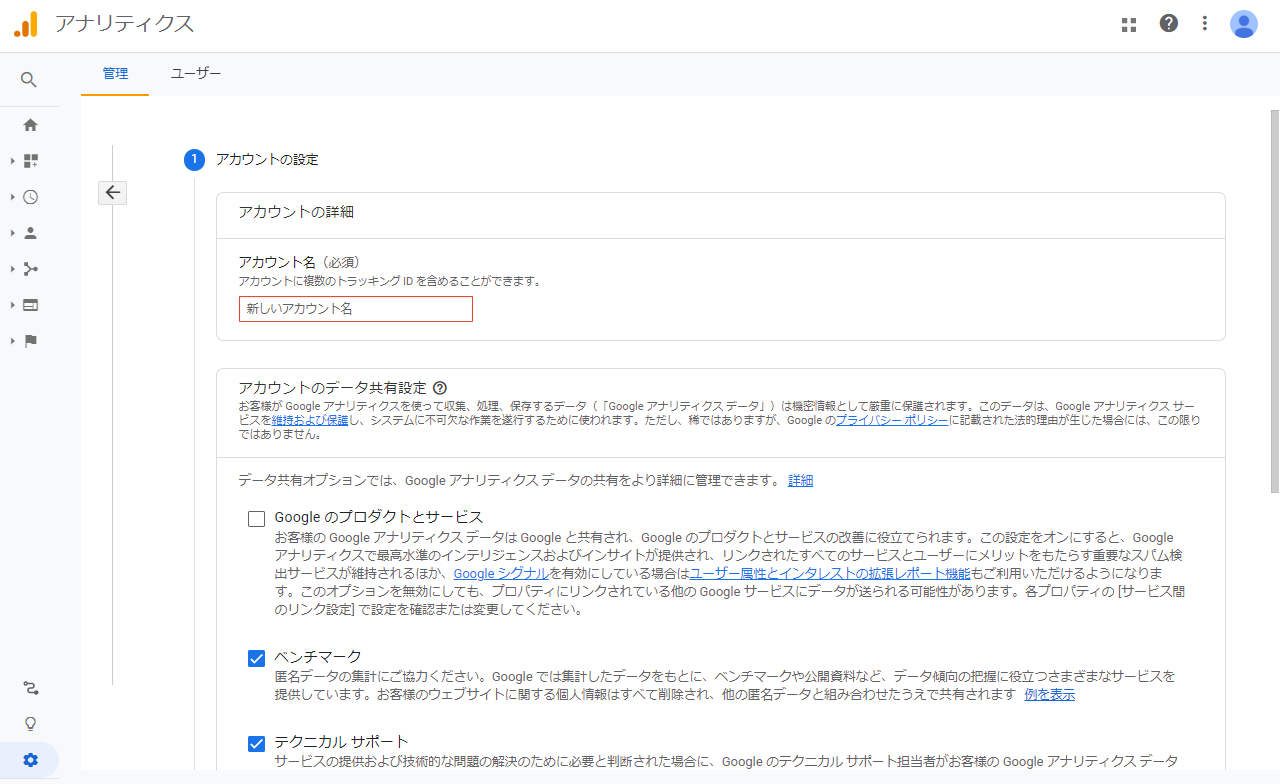Open Customization dashboard icon in sidebar
Viewport: 1280px width, 784px height.
point(30,161)
